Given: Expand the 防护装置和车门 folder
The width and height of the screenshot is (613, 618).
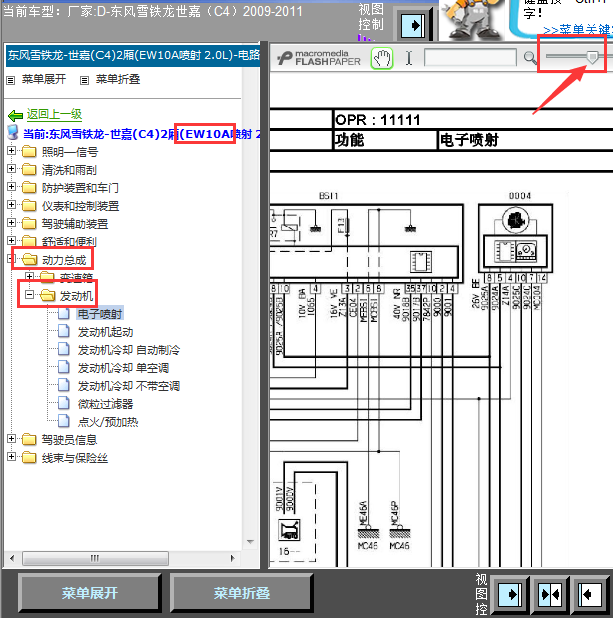Looking at the screenshot, I should [x=11, y=186].
